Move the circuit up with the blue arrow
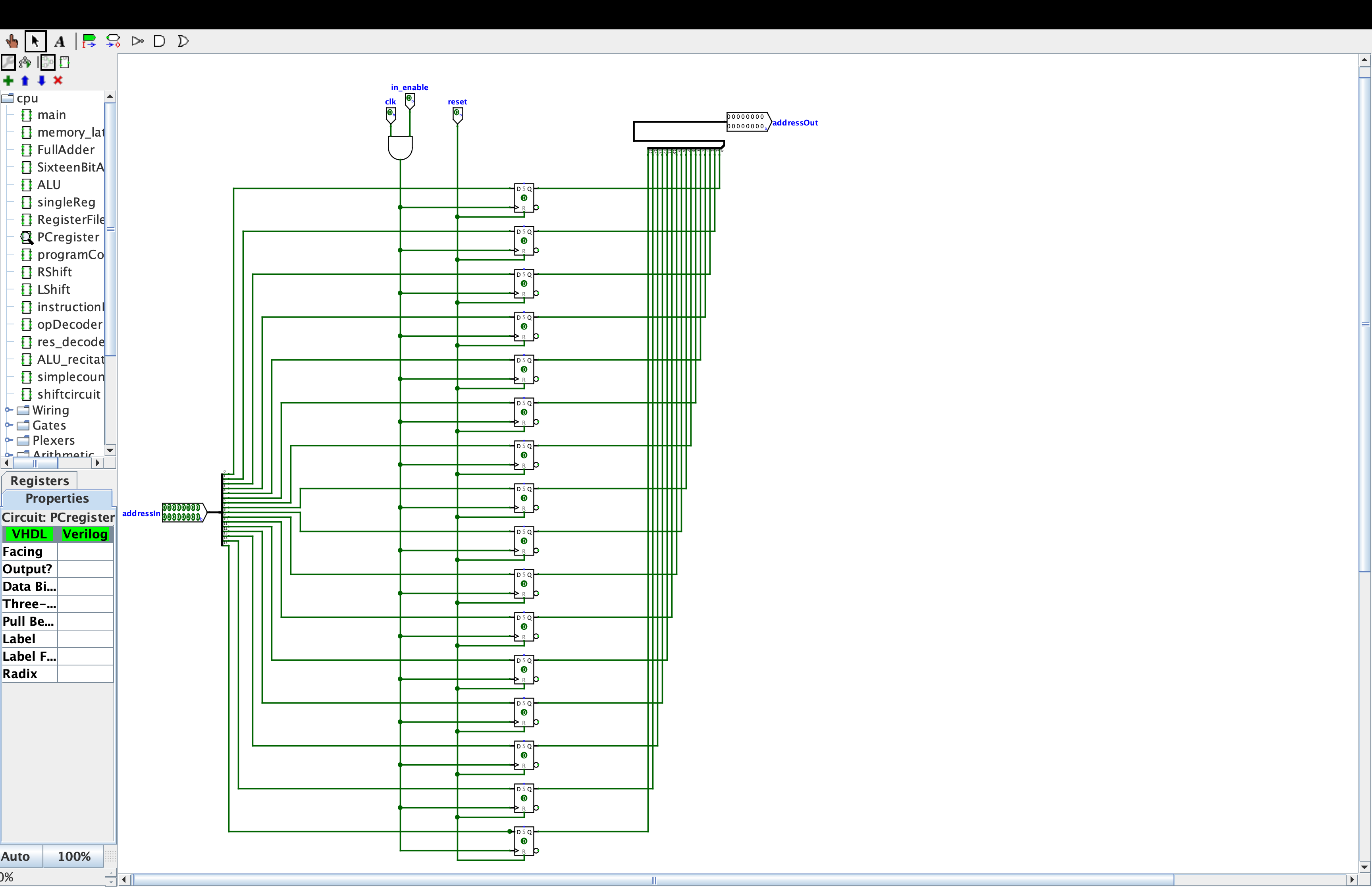This screenshot has width=1372, height=887. tap(25, 80)
